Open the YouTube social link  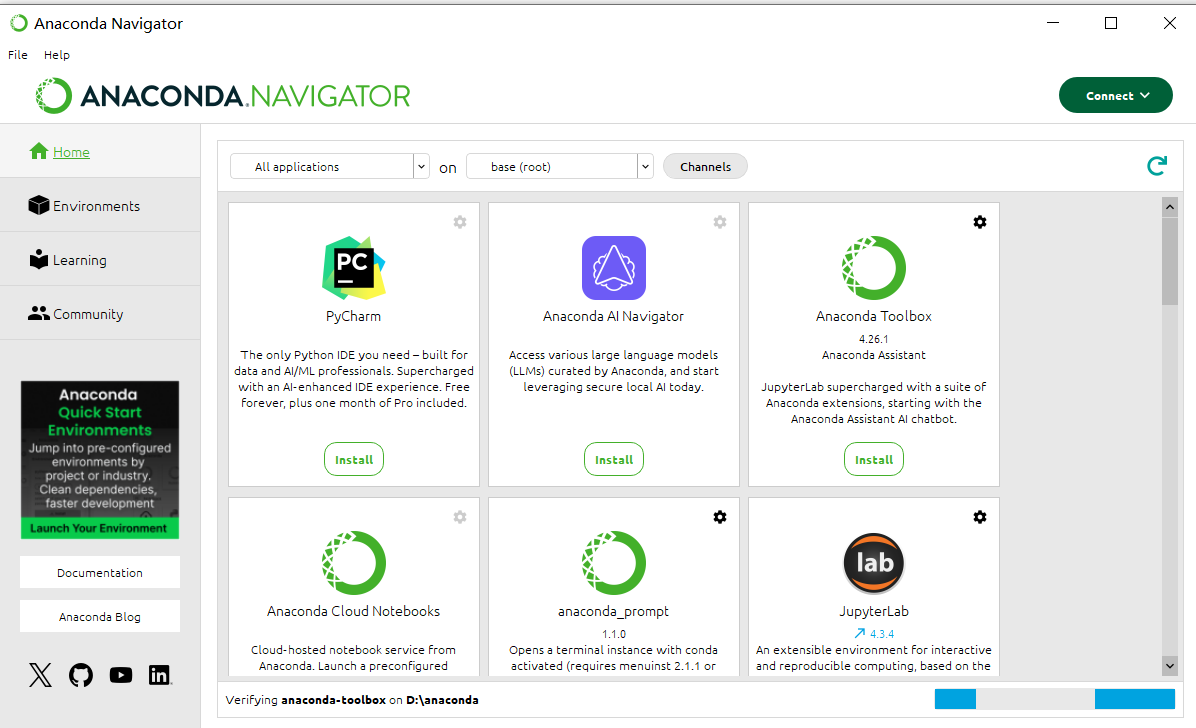[121, 675]
